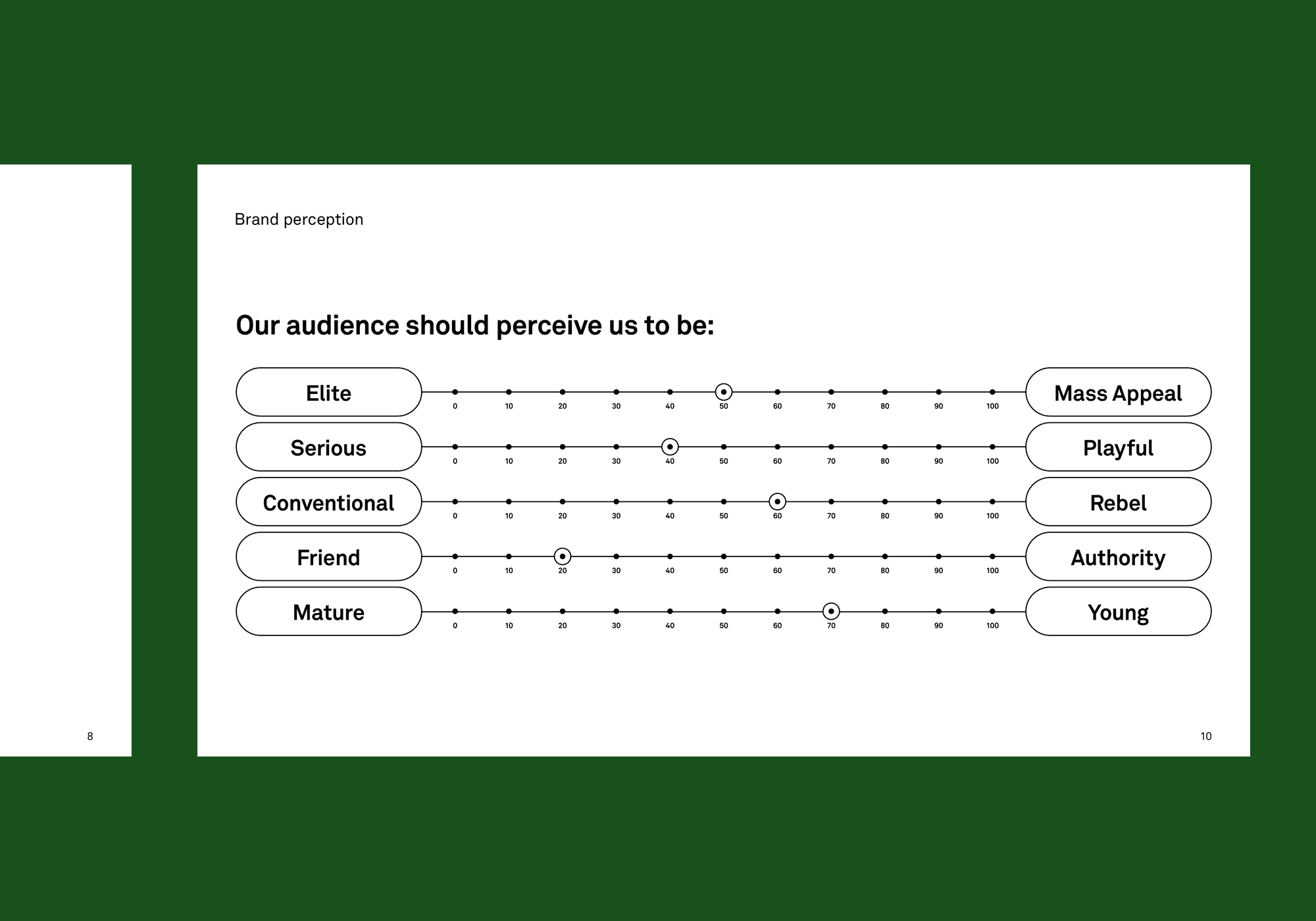Set the Serious–Playful scale to 80

coord(885,447)
